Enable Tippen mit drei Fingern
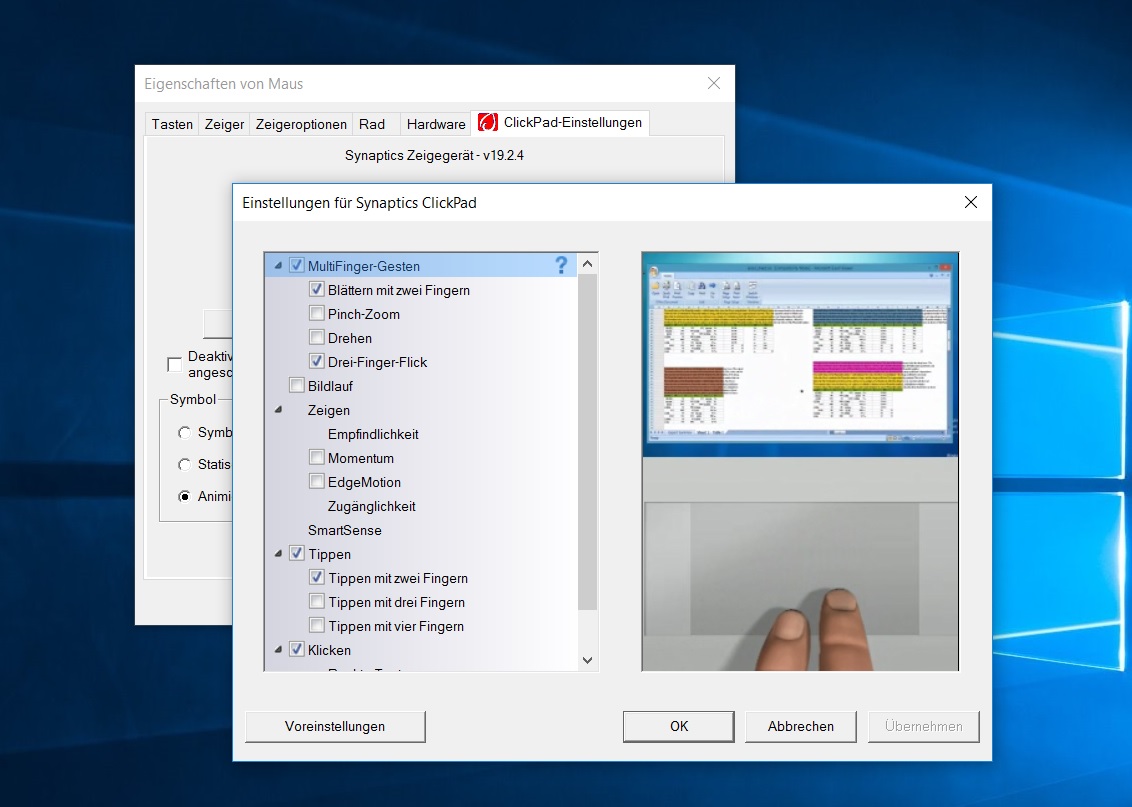1132x807 pixels. pos(316,601)
